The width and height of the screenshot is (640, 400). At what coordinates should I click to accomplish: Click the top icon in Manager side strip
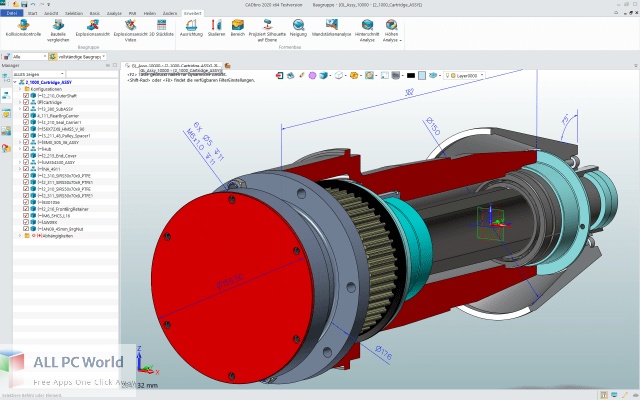(x=6, y=78)
